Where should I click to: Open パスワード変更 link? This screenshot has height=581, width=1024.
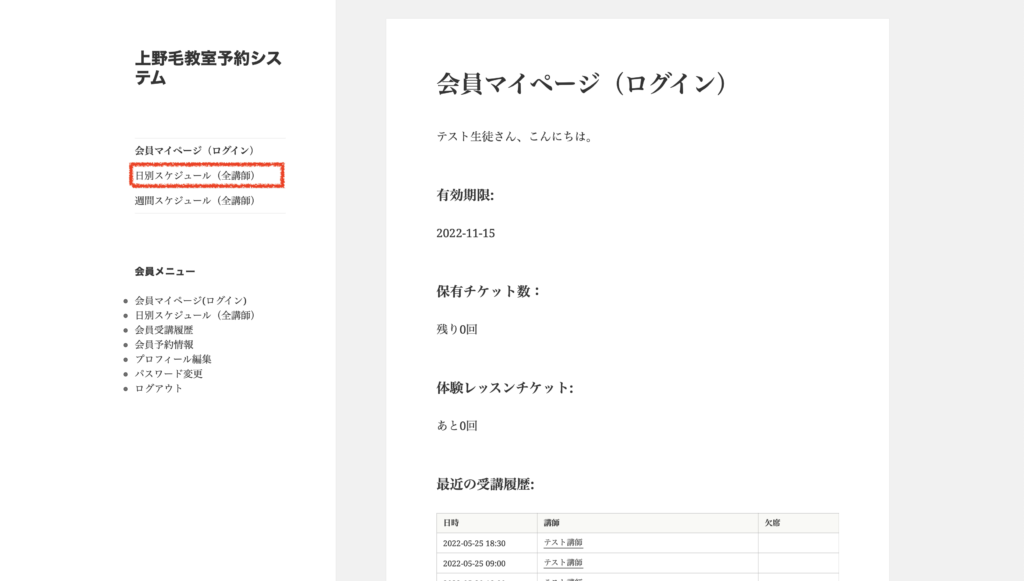(168, 374)
